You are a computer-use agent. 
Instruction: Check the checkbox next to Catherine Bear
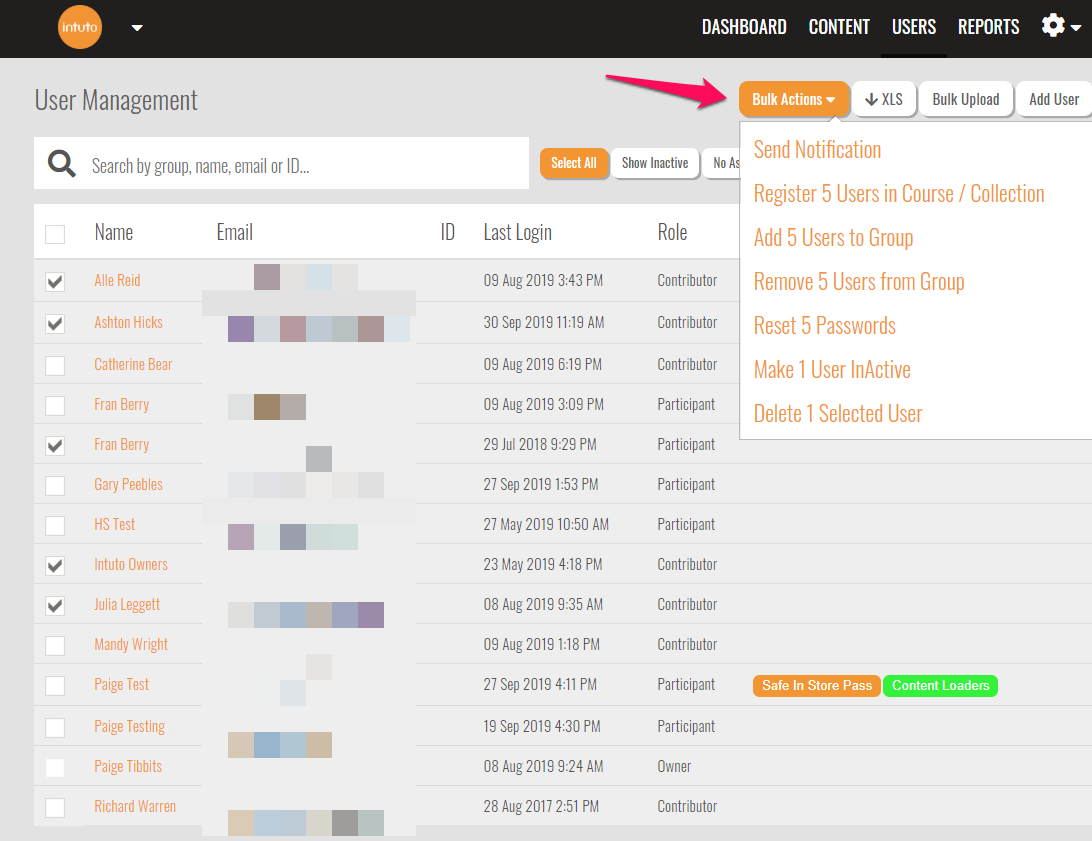[55, 364]
